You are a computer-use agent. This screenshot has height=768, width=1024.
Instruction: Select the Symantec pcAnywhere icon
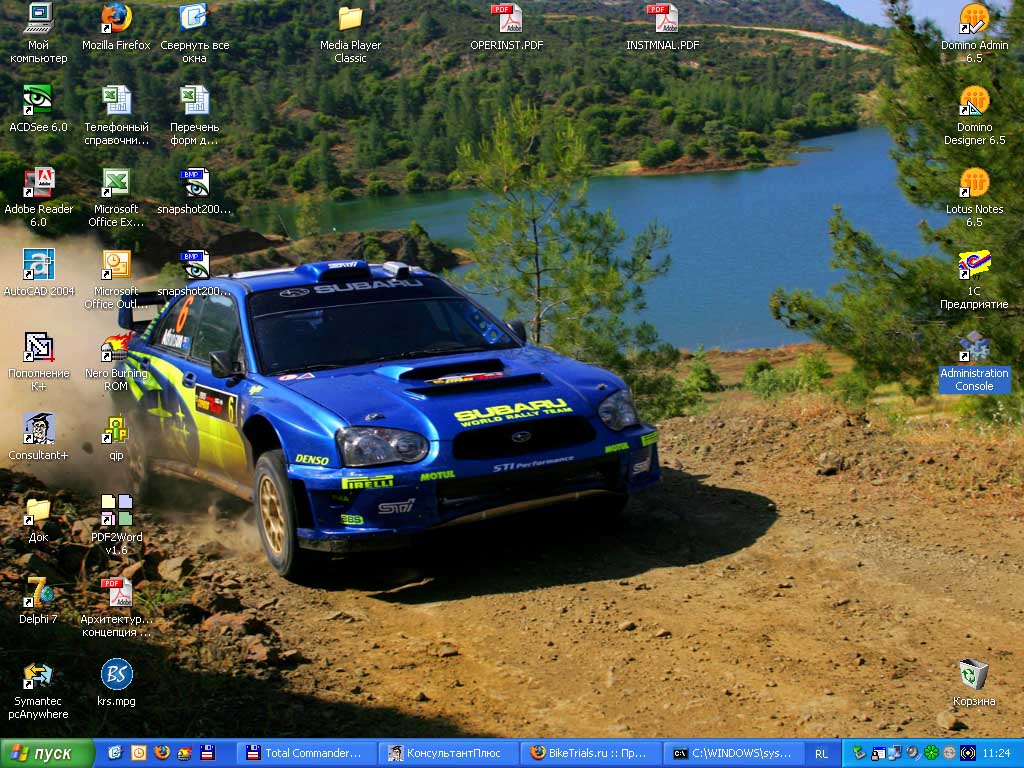pos(38,675)
